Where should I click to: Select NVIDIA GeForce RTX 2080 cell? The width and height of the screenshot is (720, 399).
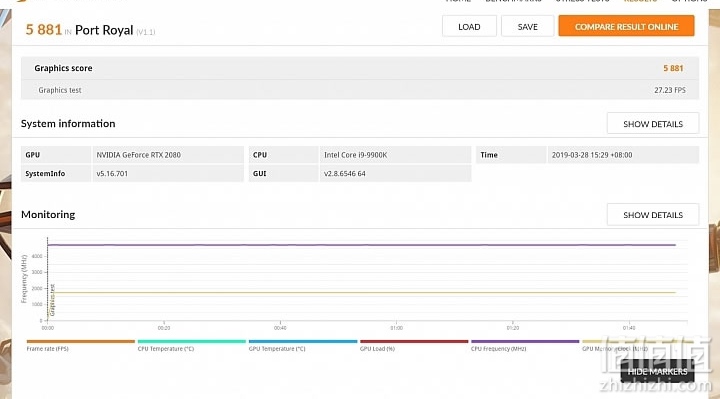point(168,155)
